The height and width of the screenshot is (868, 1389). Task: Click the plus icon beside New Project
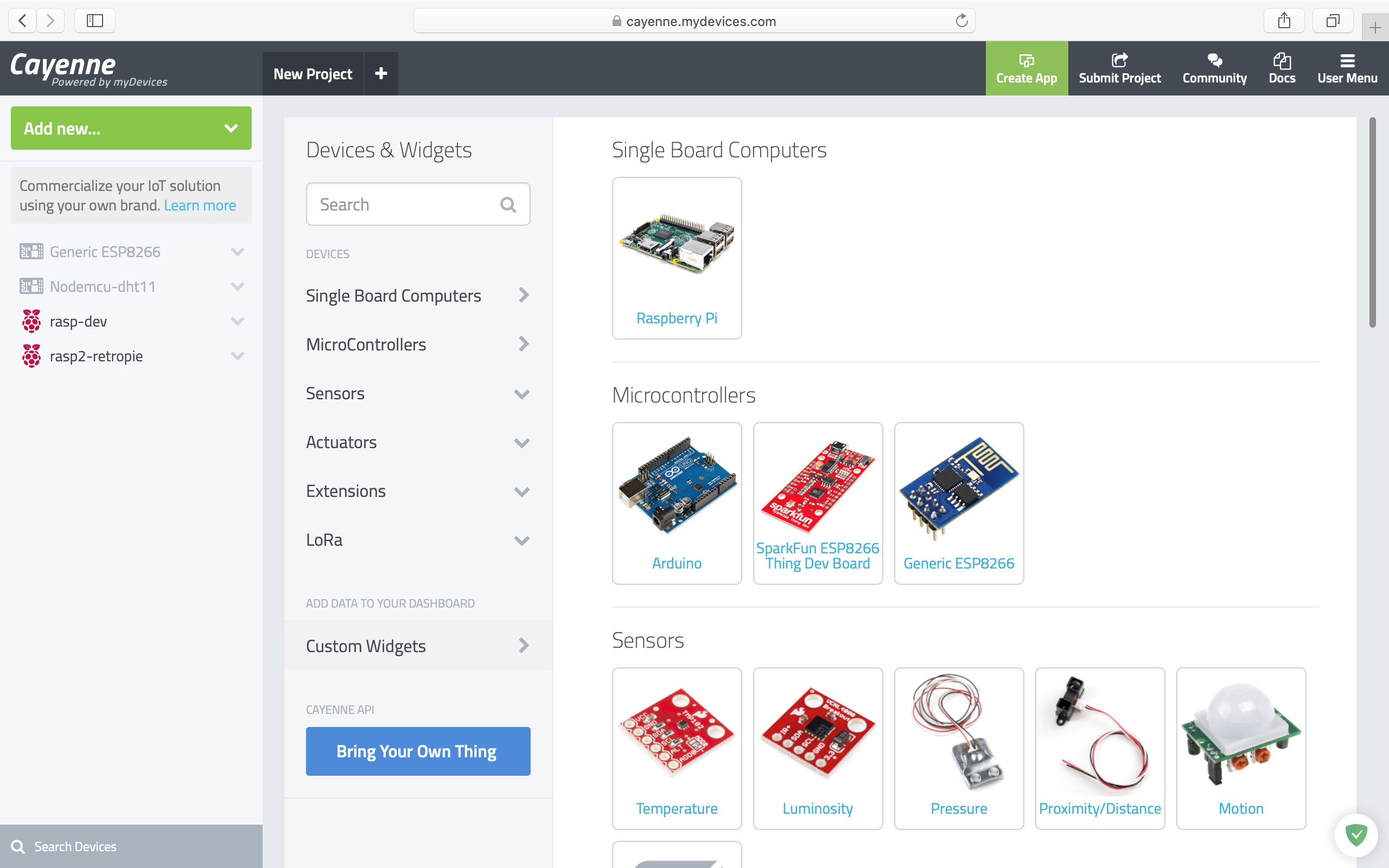(x=381, y=73)
